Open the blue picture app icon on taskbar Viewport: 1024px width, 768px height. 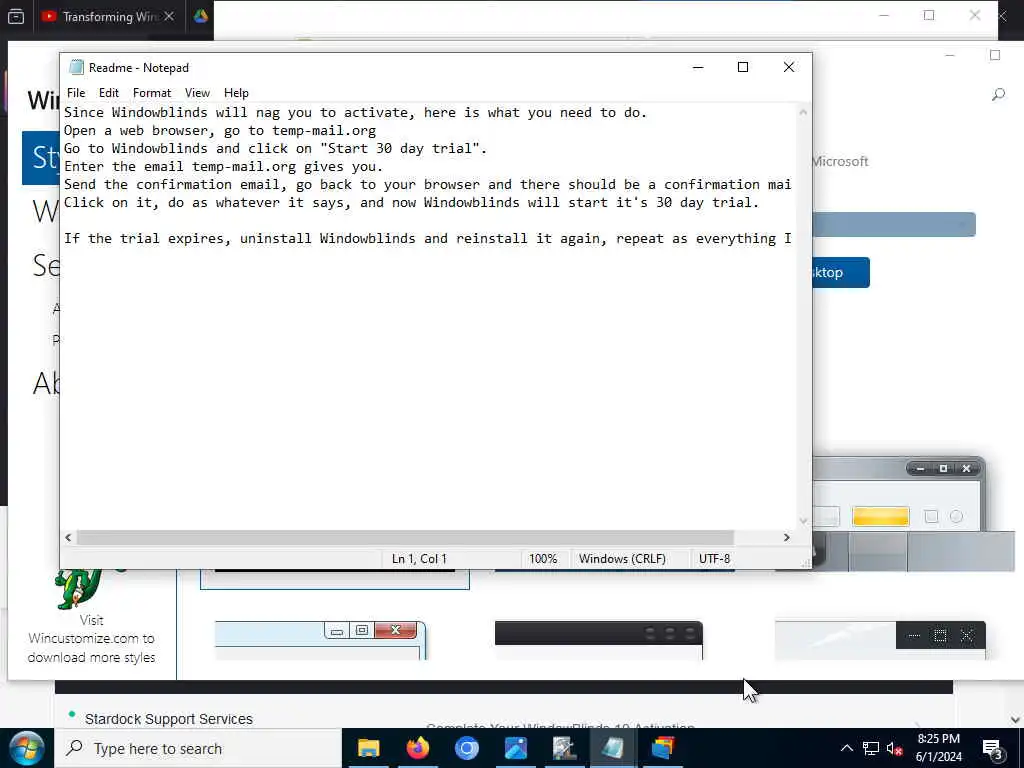click(516, 748)
